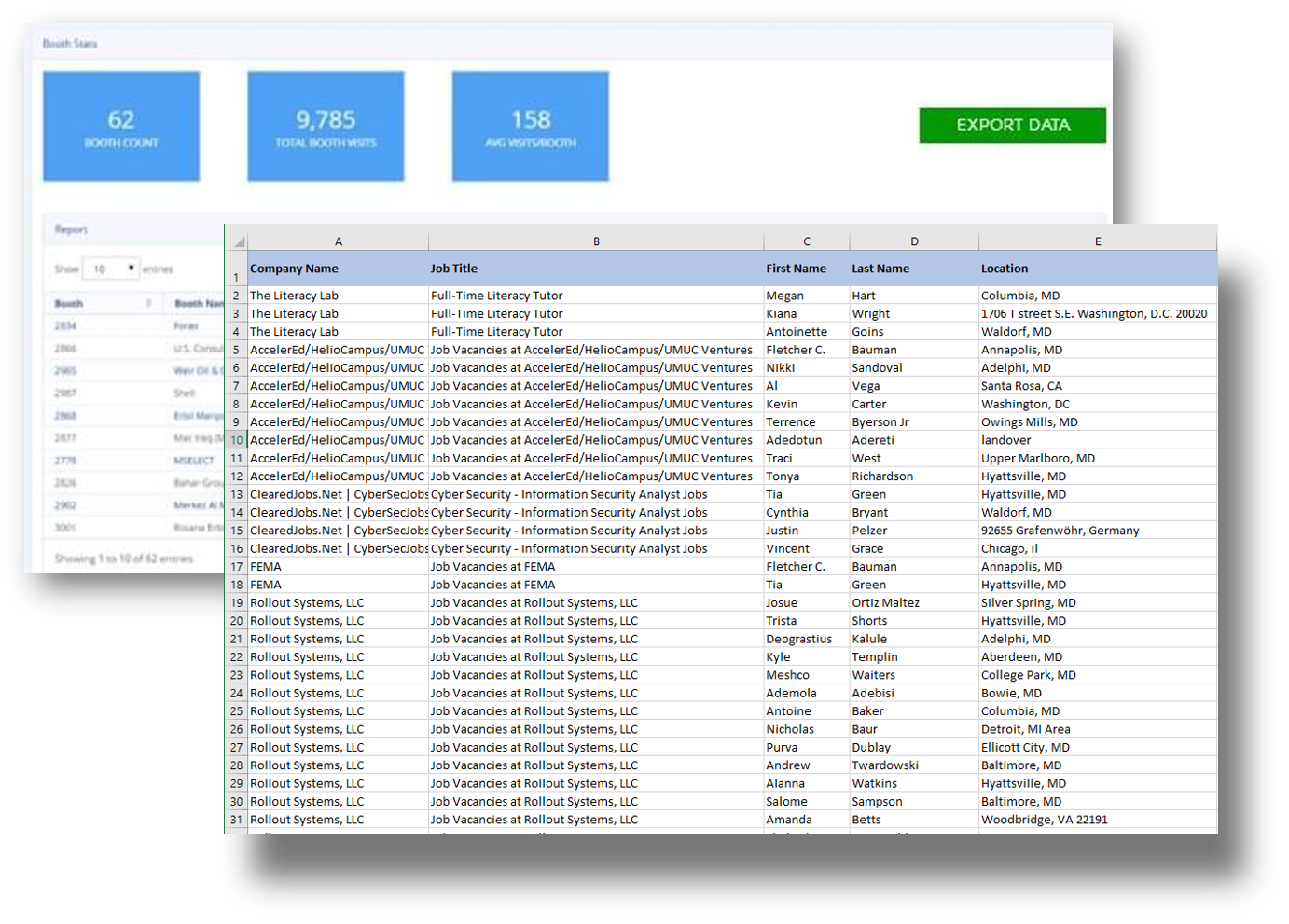Select spreadsheet column A header
The width and height of the screenshot is (1289, 924).
tap(339, 241)
